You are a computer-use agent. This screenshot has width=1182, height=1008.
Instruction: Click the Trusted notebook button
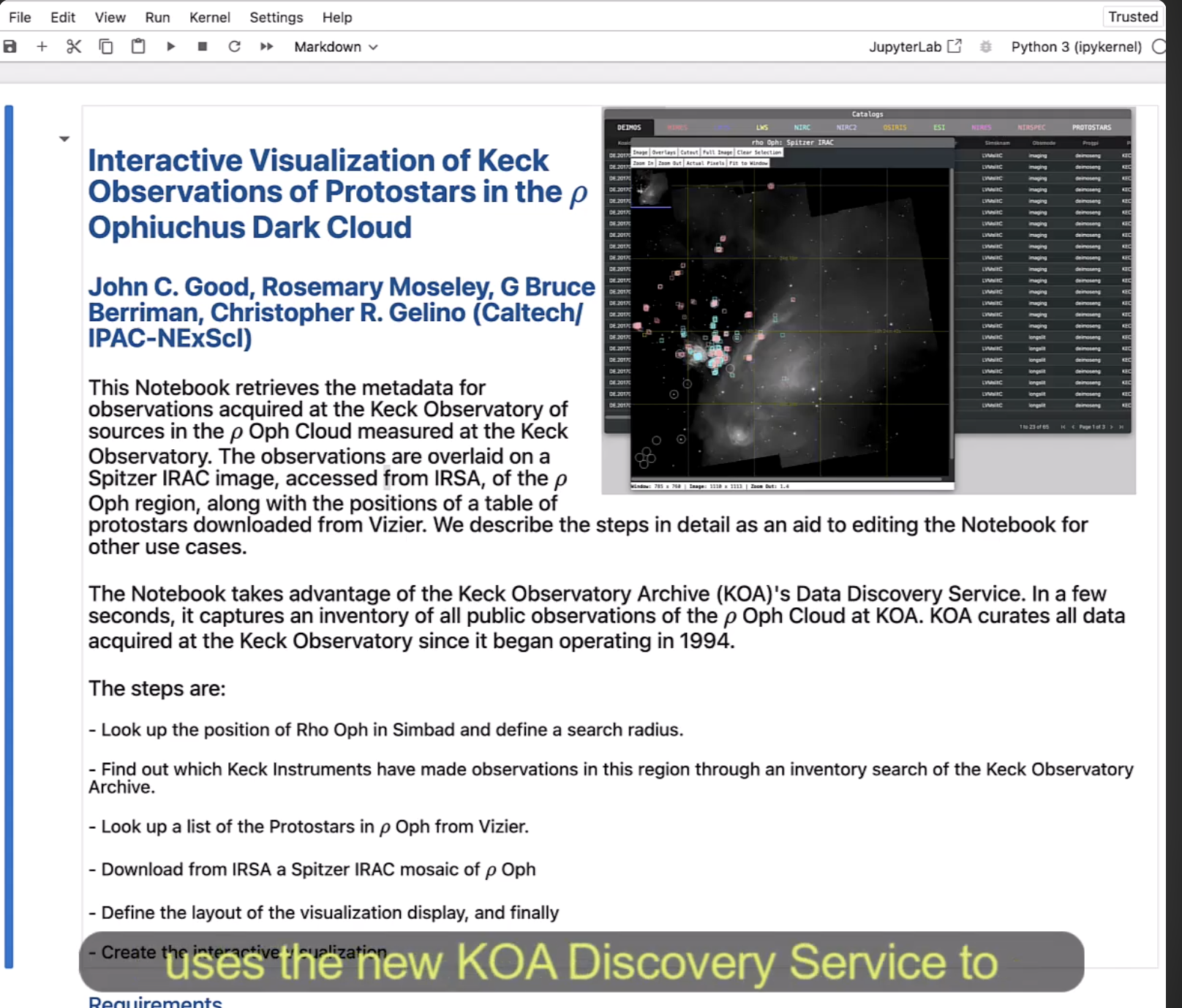click(x=1132, y=17)
